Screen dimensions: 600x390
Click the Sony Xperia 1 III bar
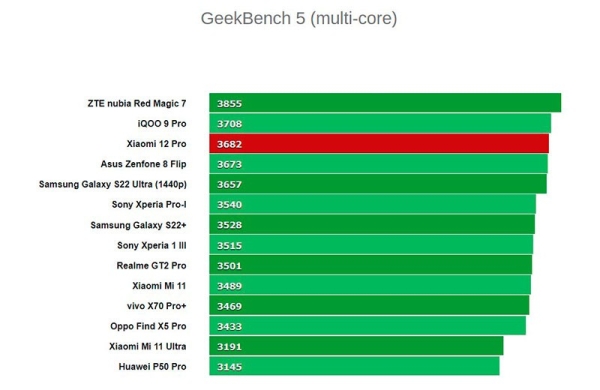pyautogui.click(x=371, y=245)
